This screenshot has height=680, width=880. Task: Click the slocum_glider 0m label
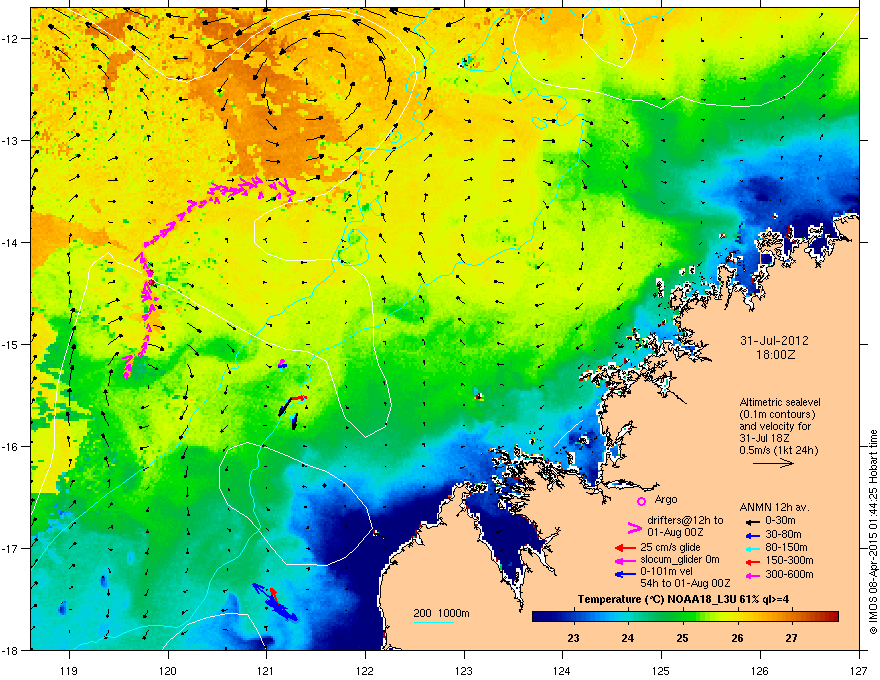680,560
